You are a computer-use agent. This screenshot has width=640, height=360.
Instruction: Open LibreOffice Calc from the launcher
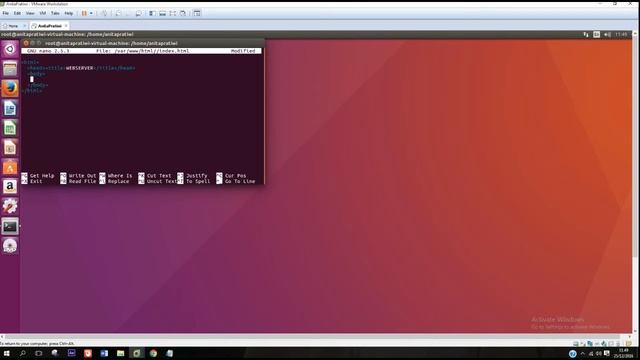click(10, 128)
